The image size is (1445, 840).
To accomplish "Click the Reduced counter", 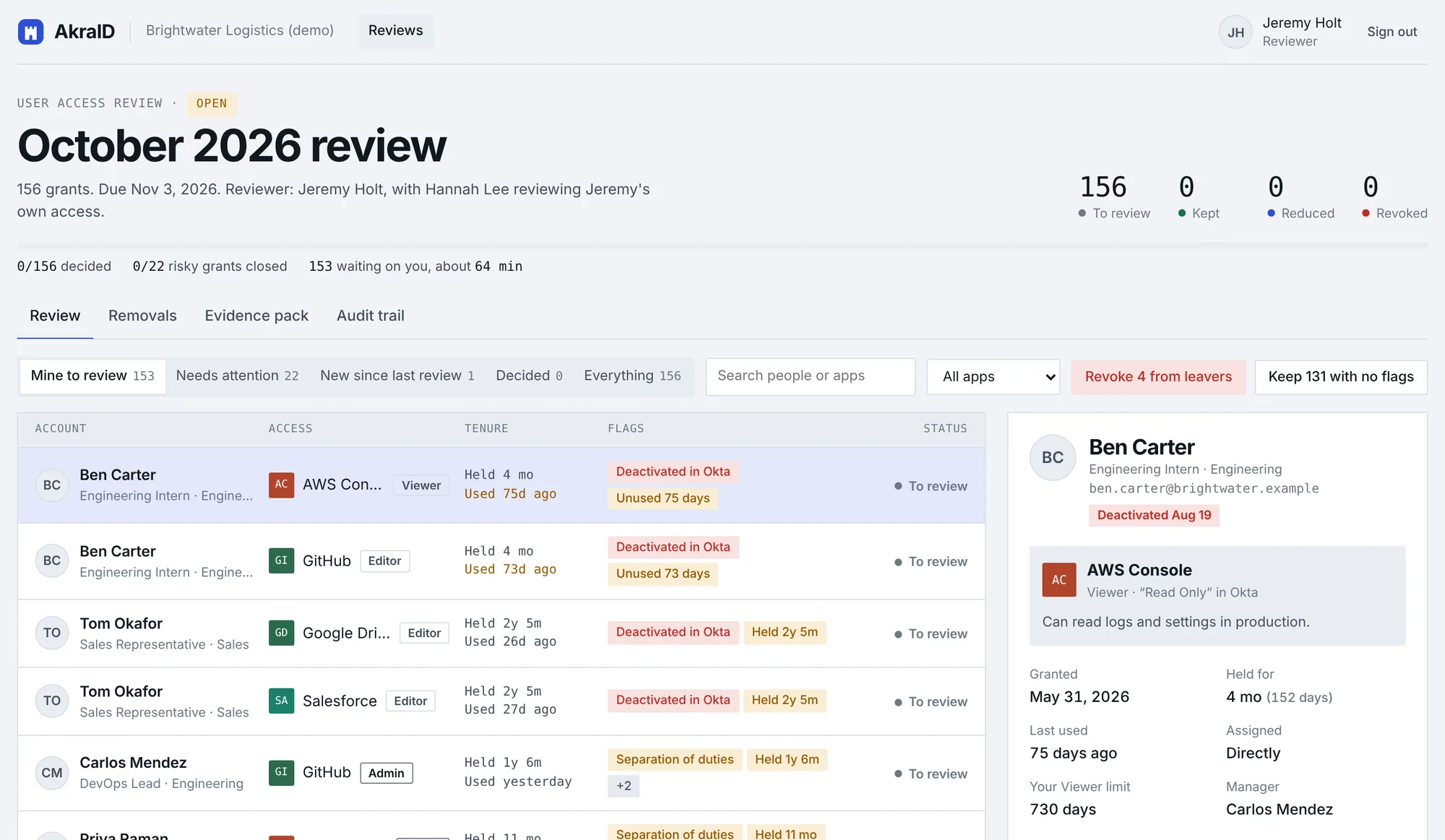I will pos(1300,196).
